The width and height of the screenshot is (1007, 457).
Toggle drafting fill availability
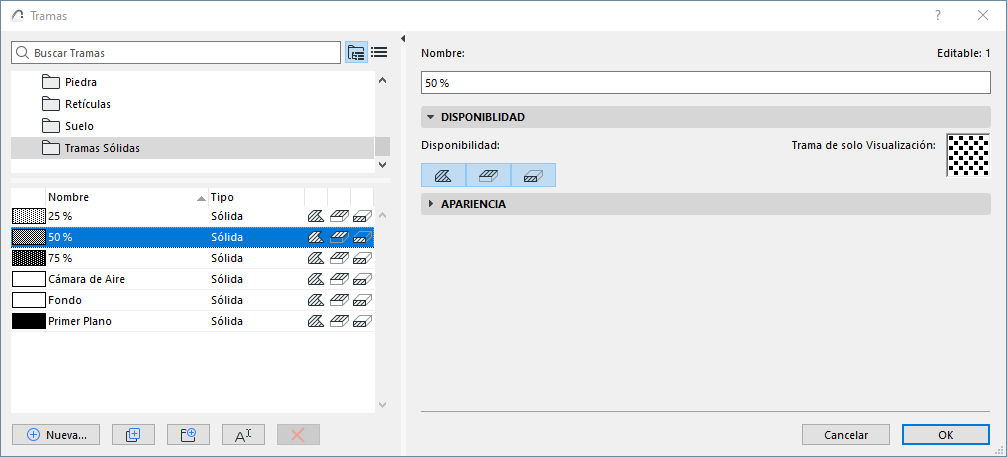(444, 175)
